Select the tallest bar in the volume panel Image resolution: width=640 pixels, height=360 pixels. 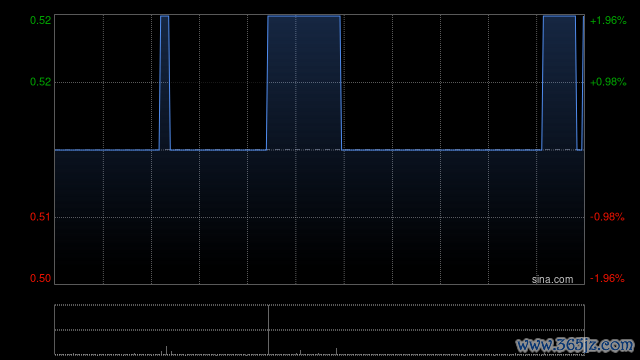click(166, 350)
